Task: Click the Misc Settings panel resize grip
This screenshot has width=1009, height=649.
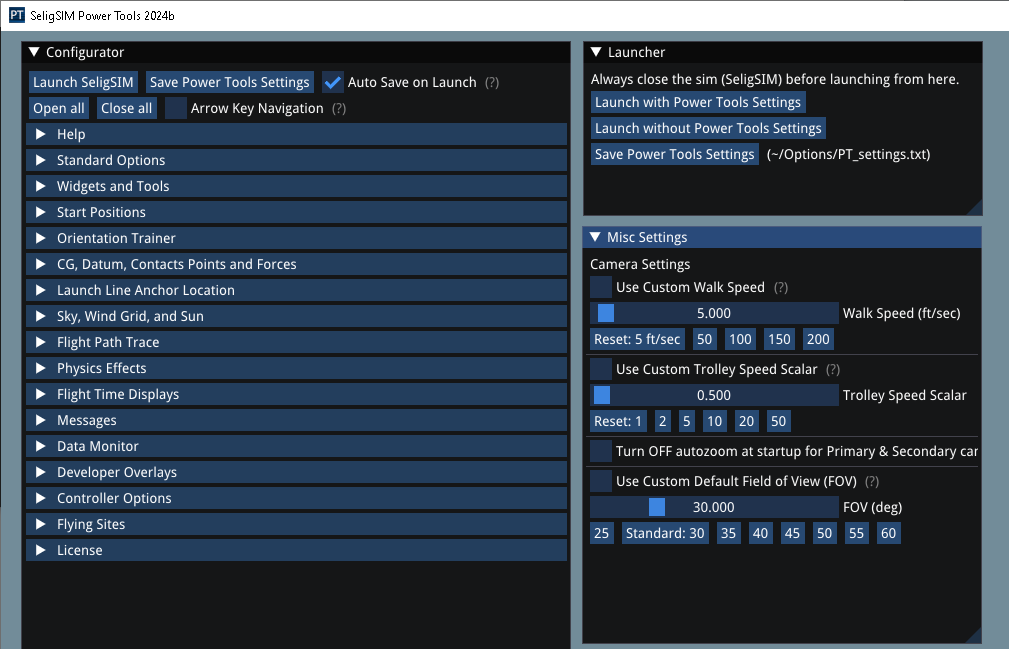Action: (974, 636)
